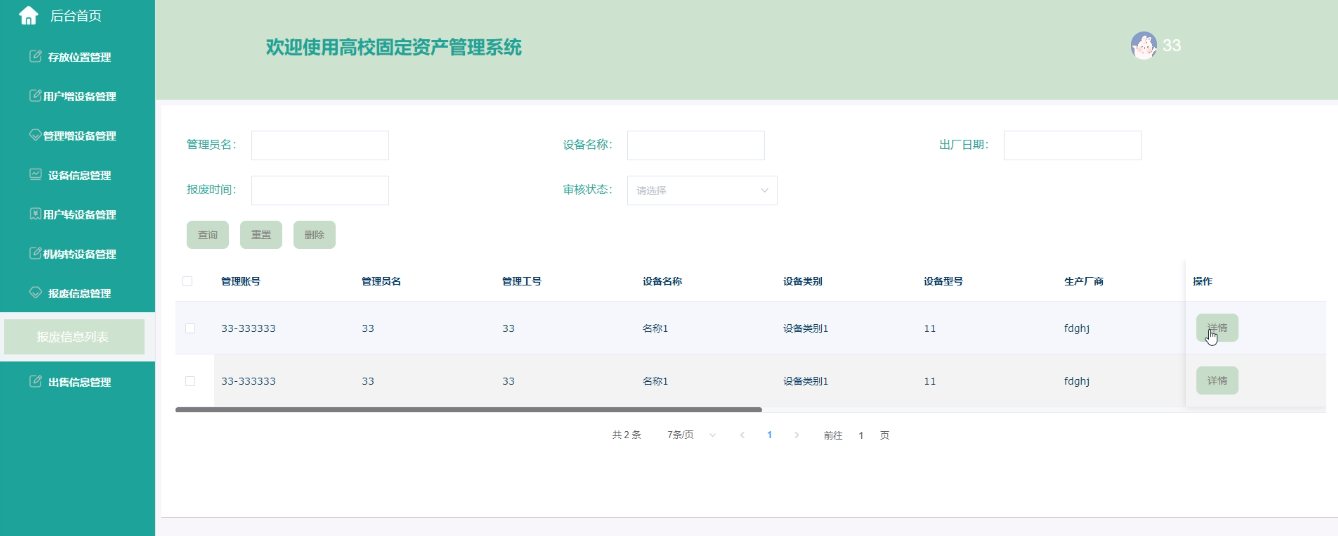
Task: Go to previous page with left arrow
Action: click(742, 435)
